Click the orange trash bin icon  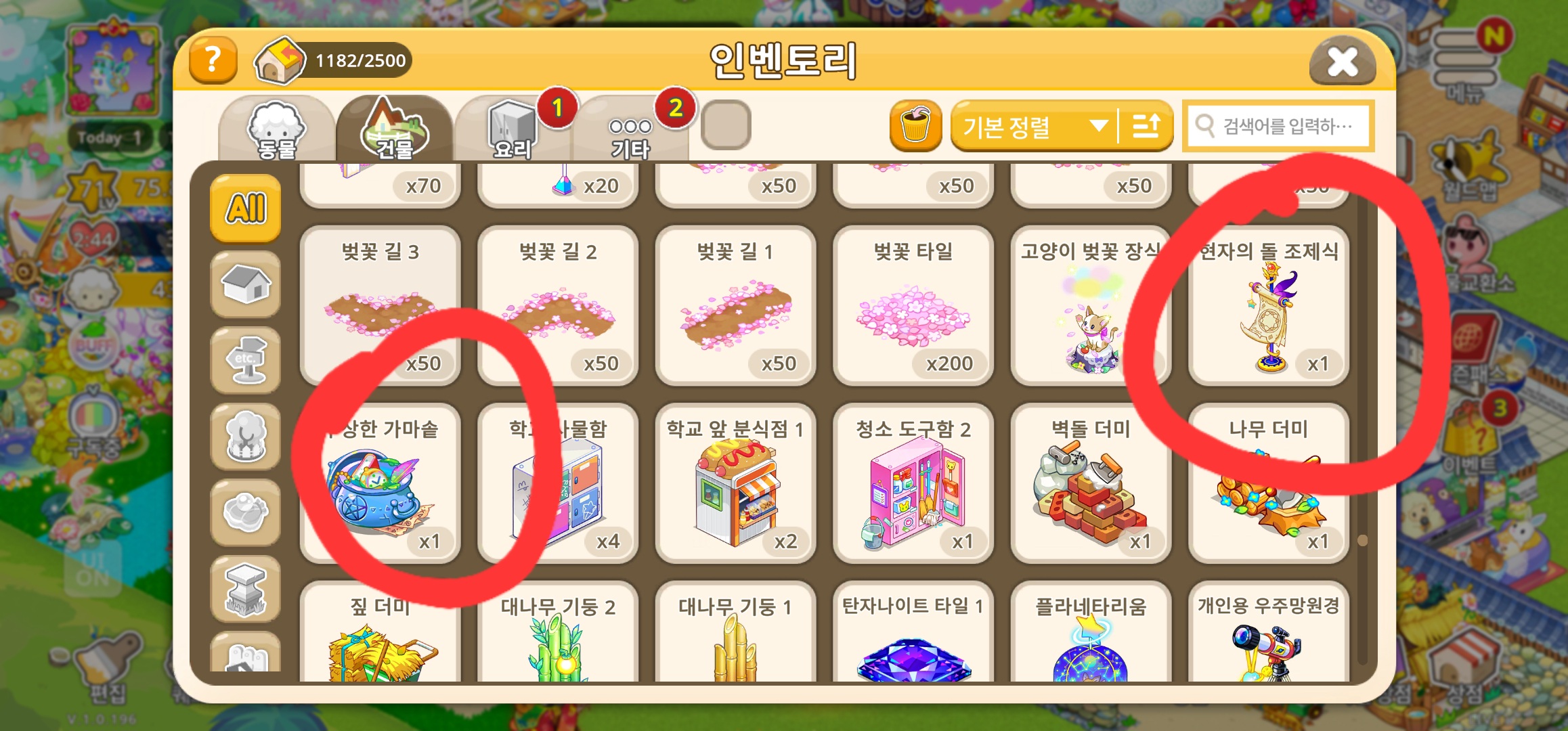pos(915,126)
